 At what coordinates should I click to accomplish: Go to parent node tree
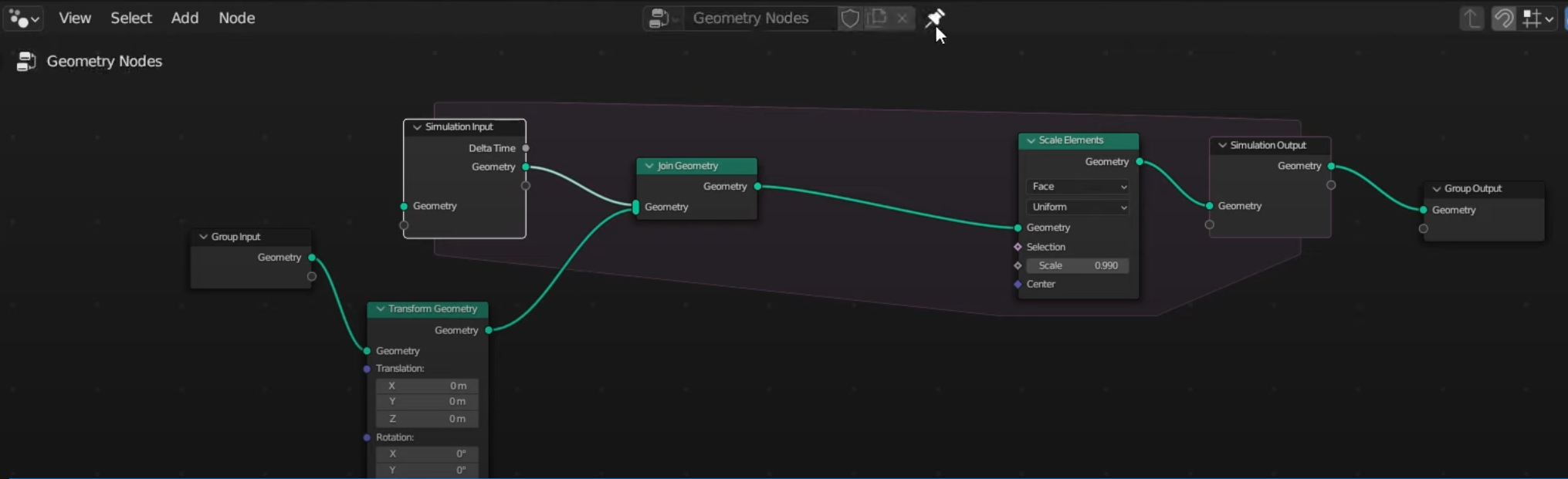tap(1471, 19)
